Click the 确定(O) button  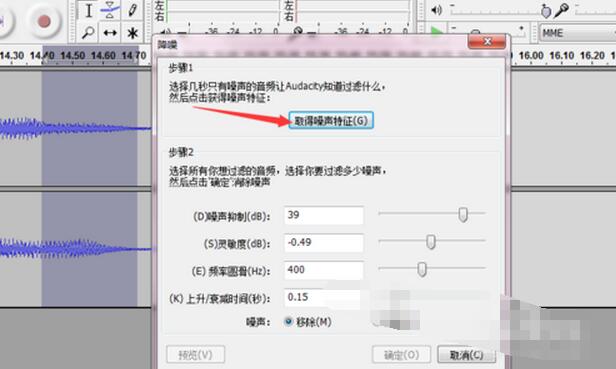pos(402,355)
